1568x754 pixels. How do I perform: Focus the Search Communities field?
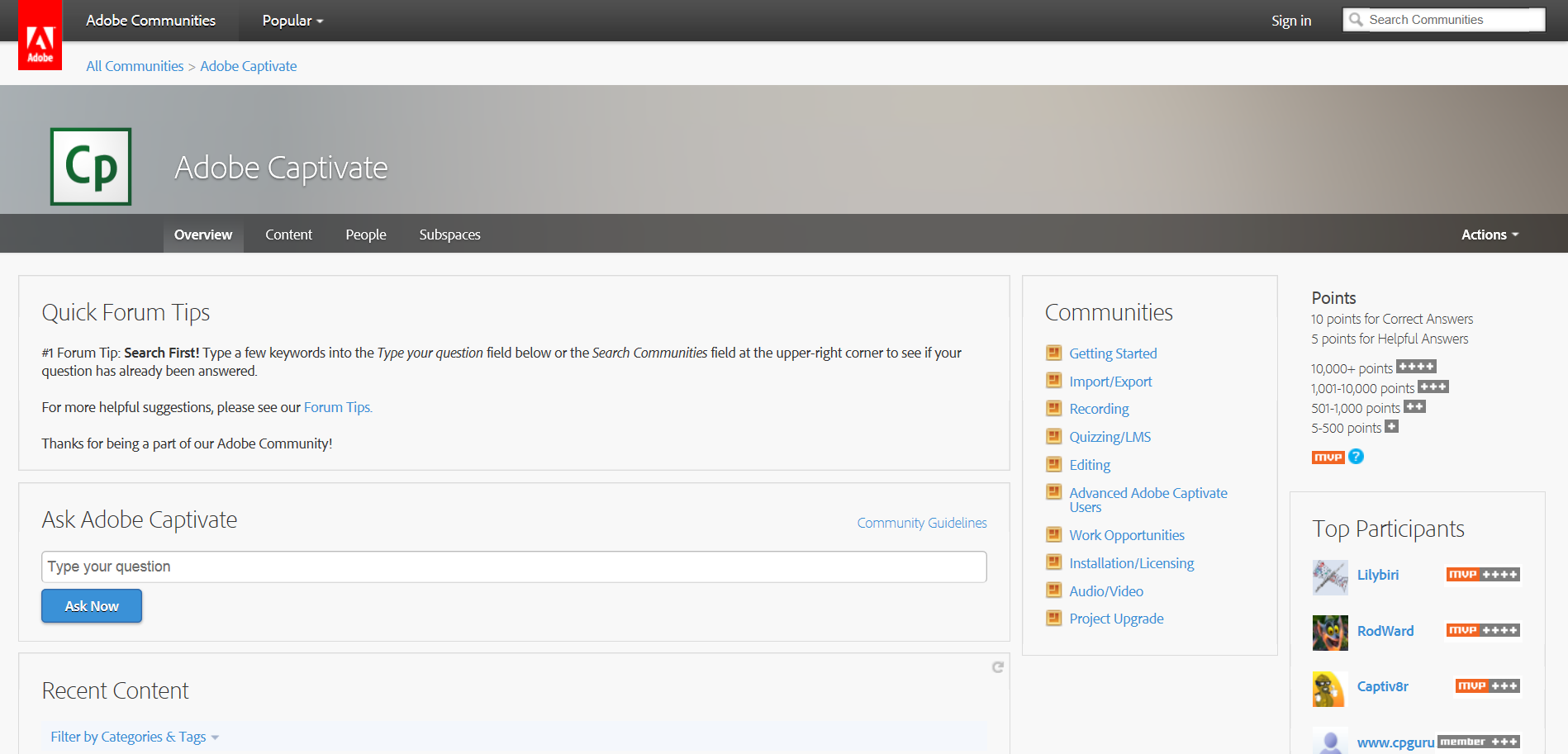pos(1444,19)
